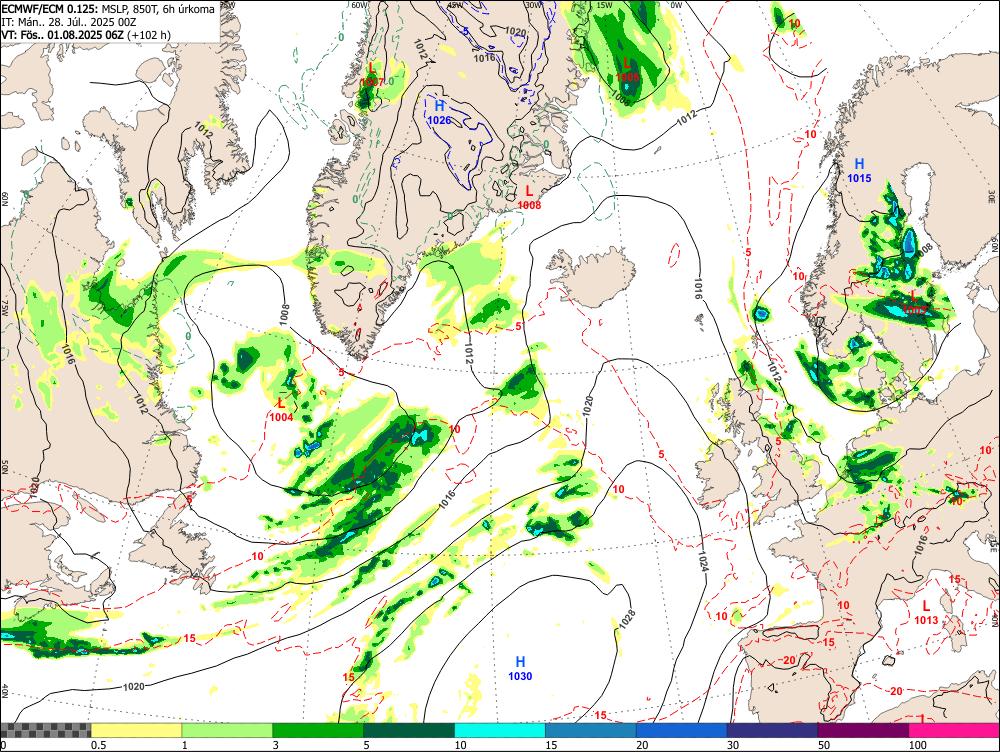Pick the steel blue 15–20 mm legend swatch
The width and height of the screenshot is (1000, 752).
coord(591,730)
